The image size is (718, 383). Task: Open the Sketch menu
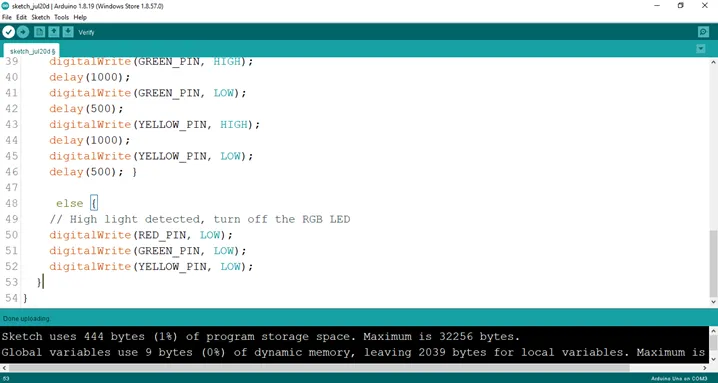point(41,17)
